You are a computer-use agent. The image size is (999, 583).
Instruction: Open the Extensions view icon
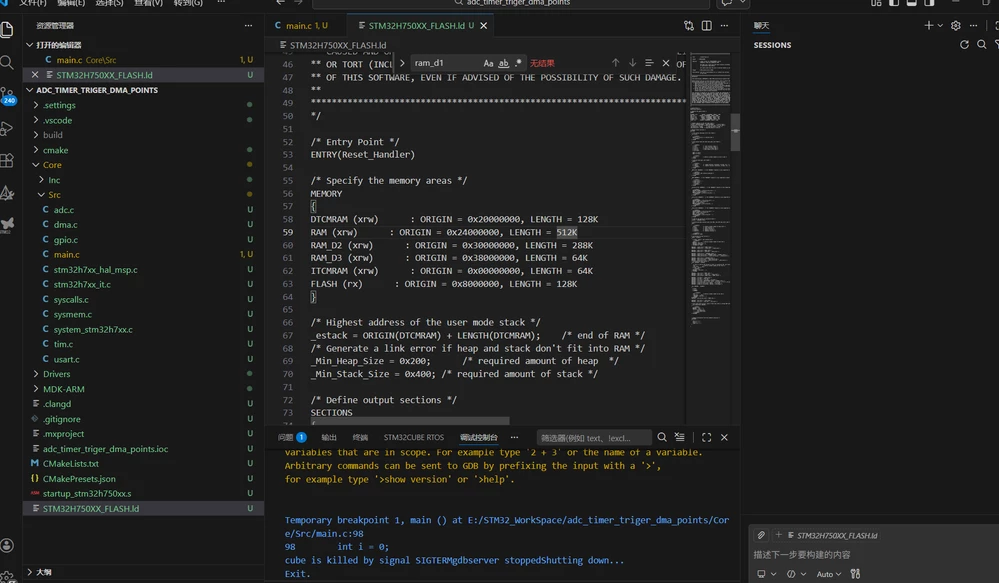[x=7, y=161]
